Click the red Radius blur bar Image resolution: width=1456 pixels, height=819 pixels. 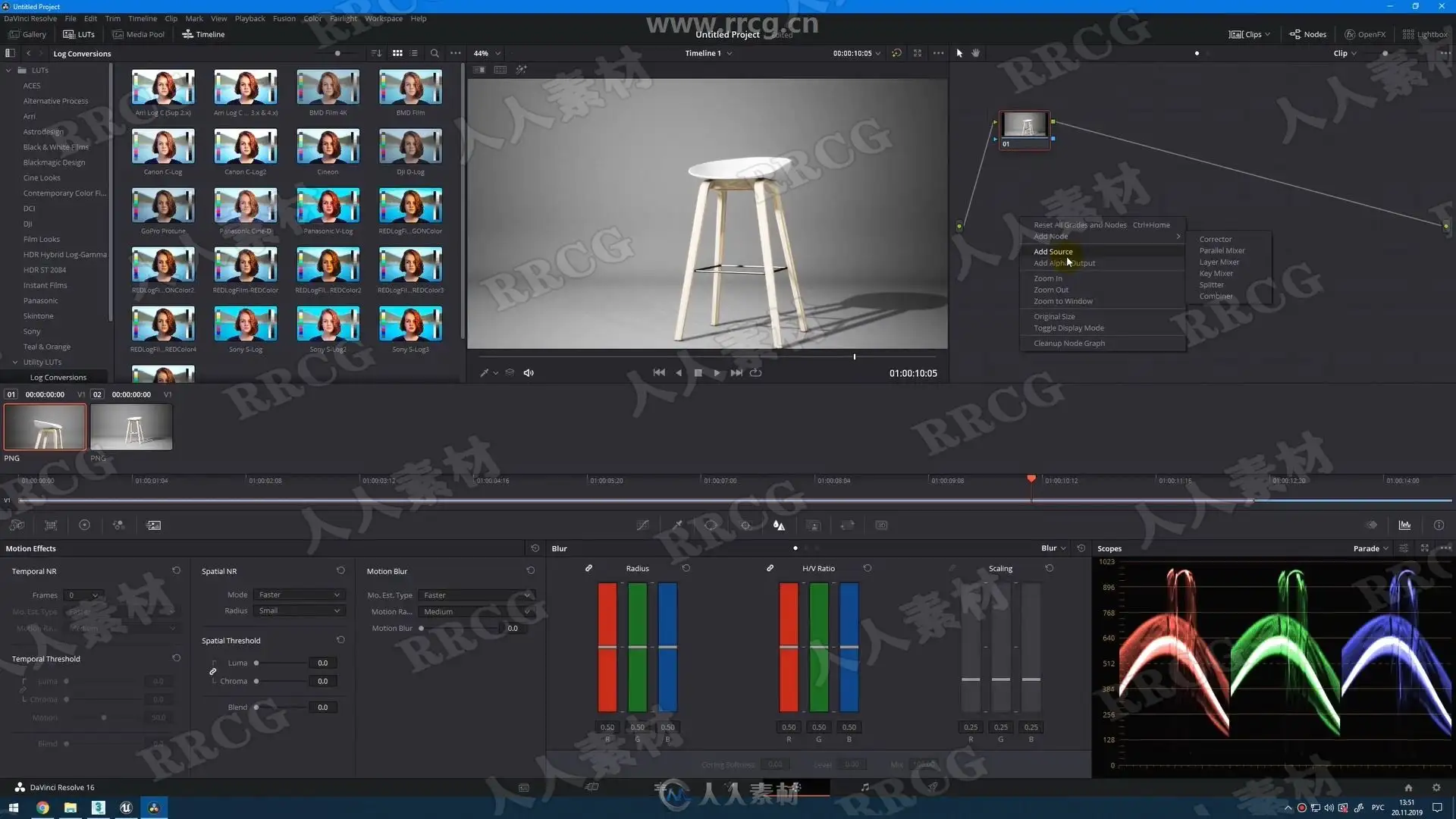(607, 647)
